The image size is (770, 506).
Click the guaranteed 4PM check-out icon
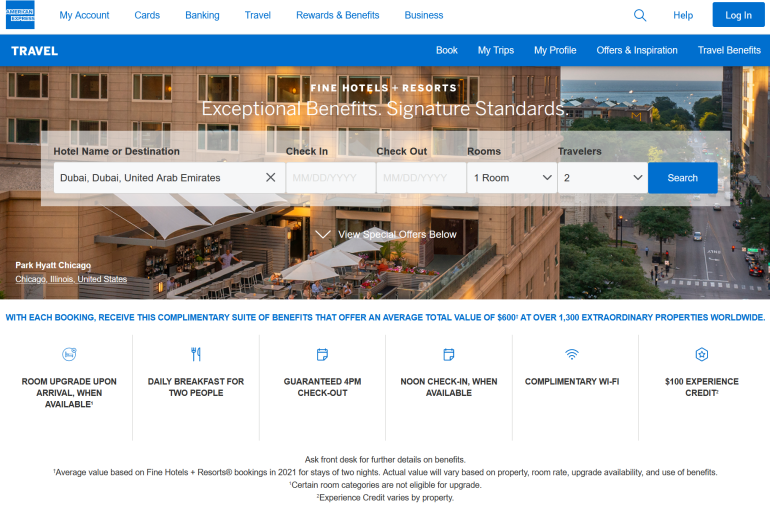click(322, 354)
